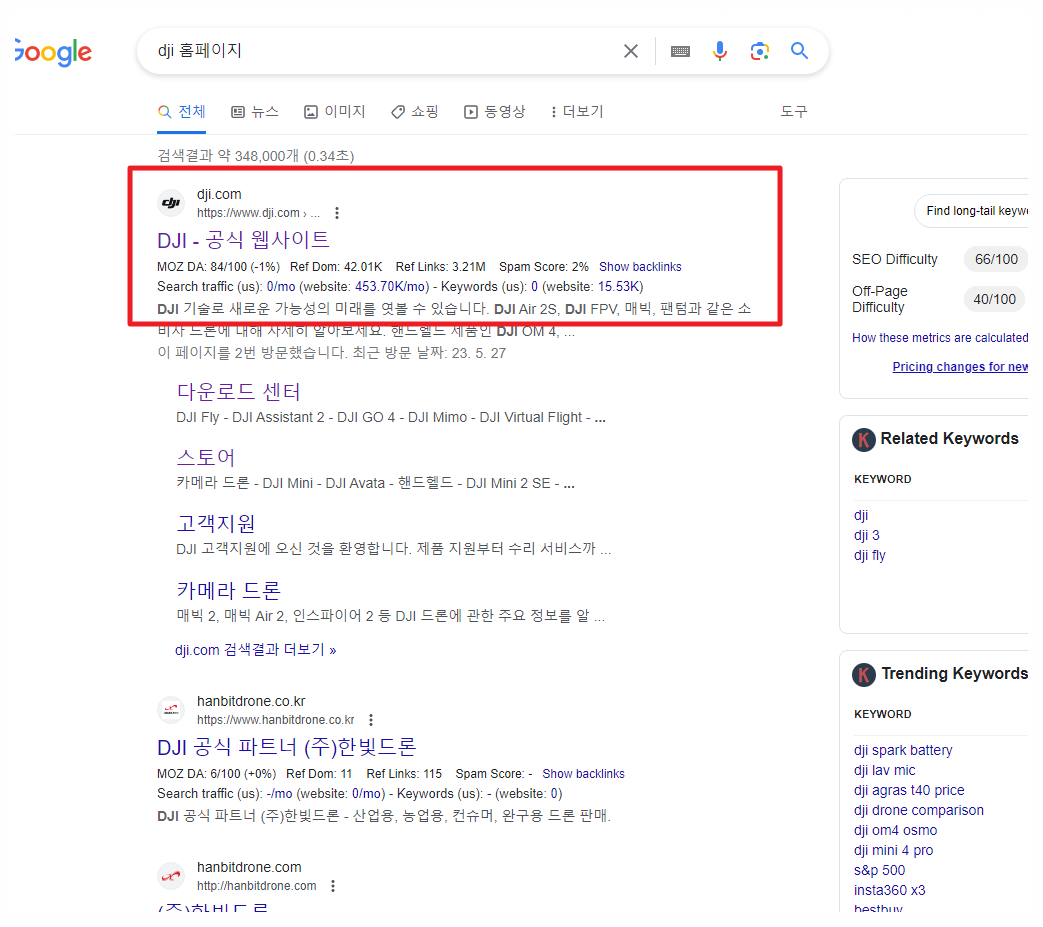The height and width of the screenshot is (927, 1043).
Task: Click trending keyword s&p 500
Action: [879, 870]
